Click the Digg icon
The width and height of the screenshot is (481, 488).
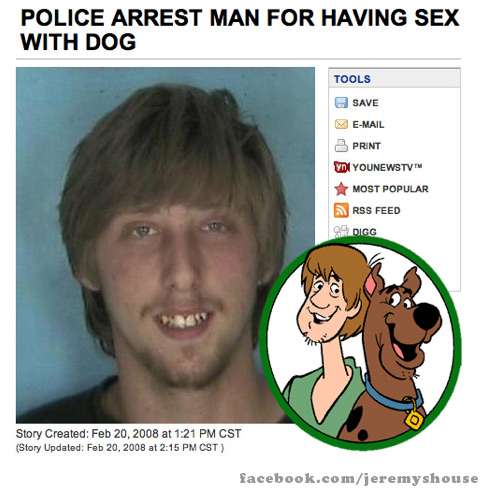341,231
